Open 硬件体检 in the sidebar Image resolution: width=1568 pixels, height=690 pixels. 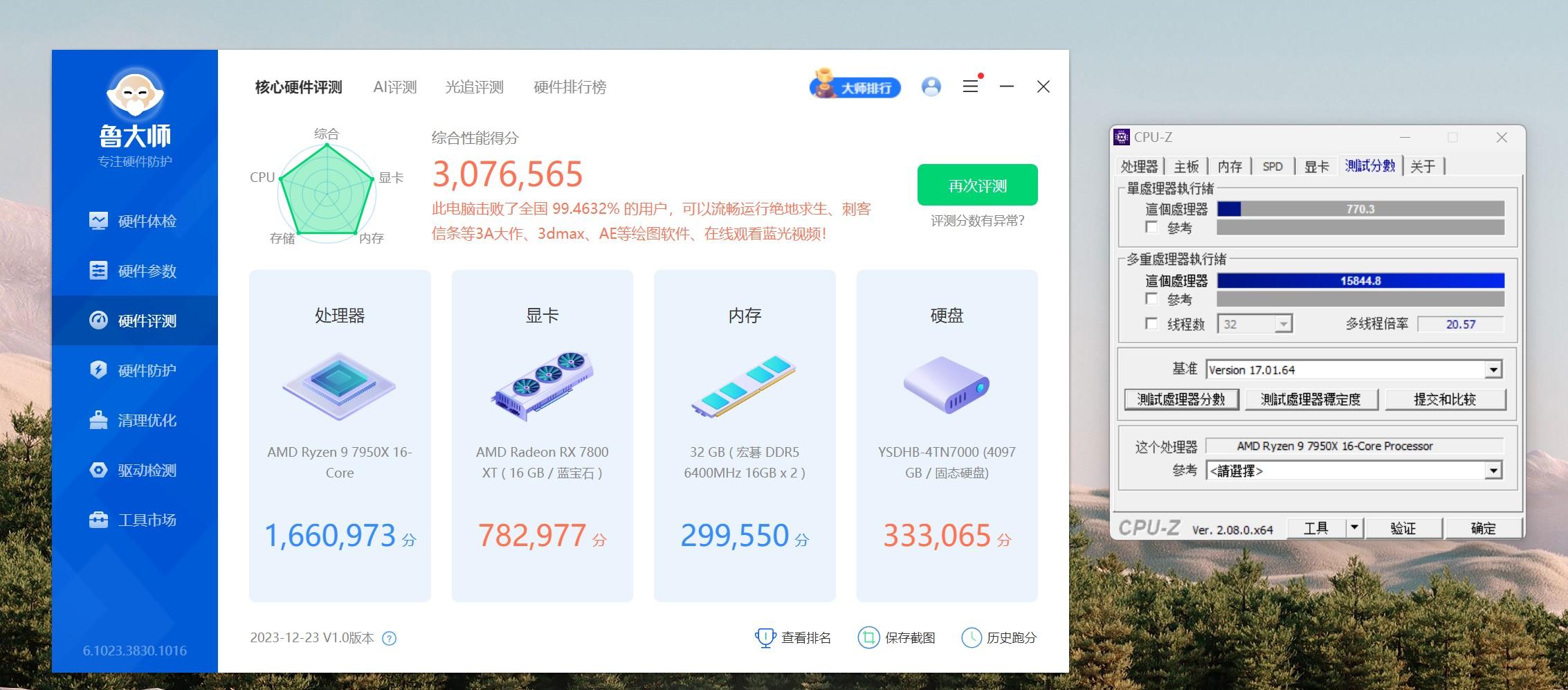(x=134, y=221)
